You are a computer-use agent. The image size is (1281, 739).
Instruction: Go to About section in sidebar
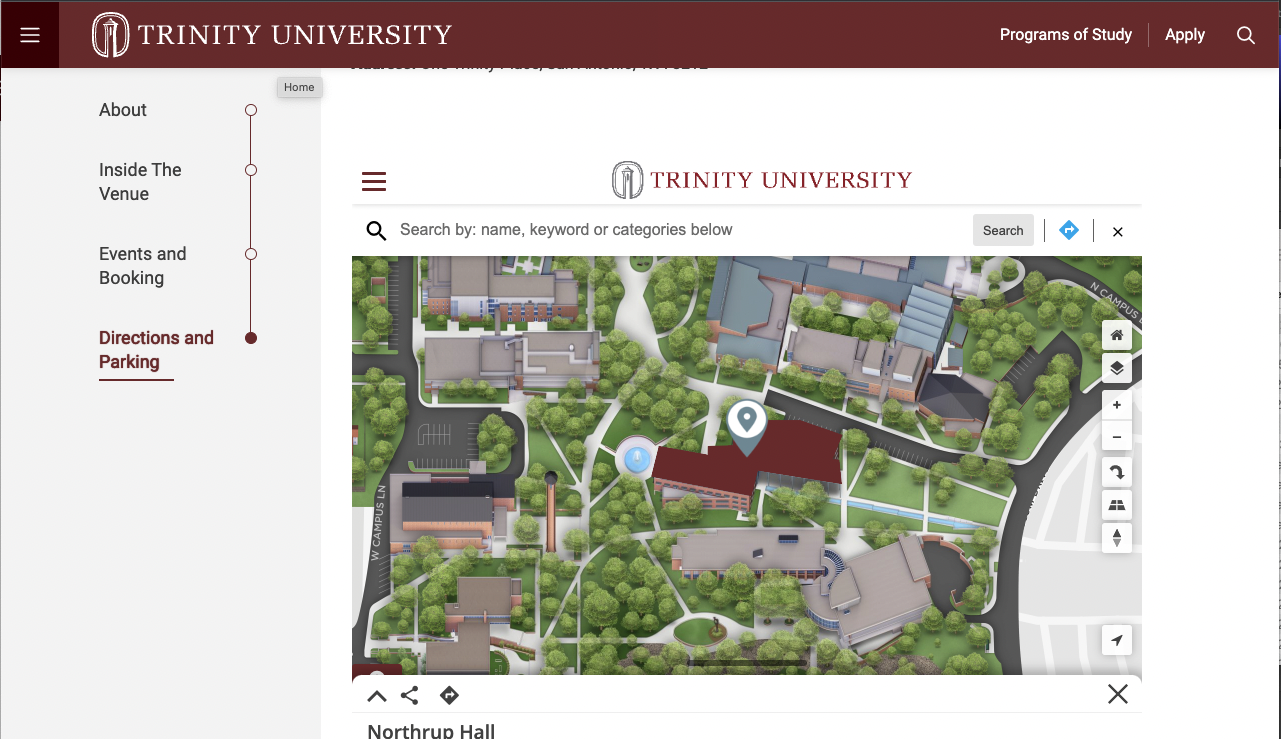coord(123,110)
